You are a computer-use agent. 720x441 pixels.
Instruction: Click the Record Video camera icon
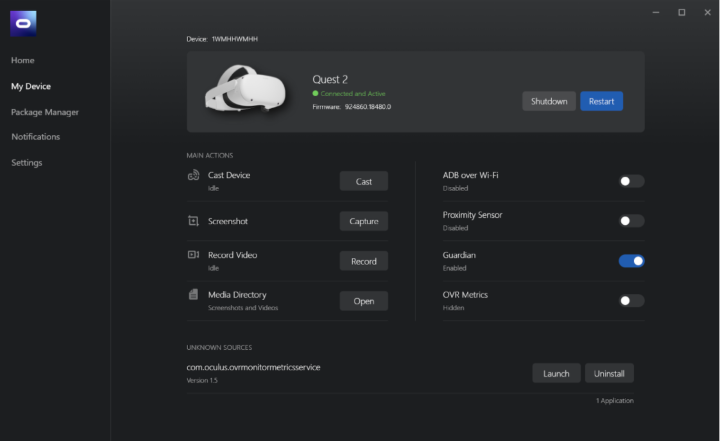tap(193, 256)
